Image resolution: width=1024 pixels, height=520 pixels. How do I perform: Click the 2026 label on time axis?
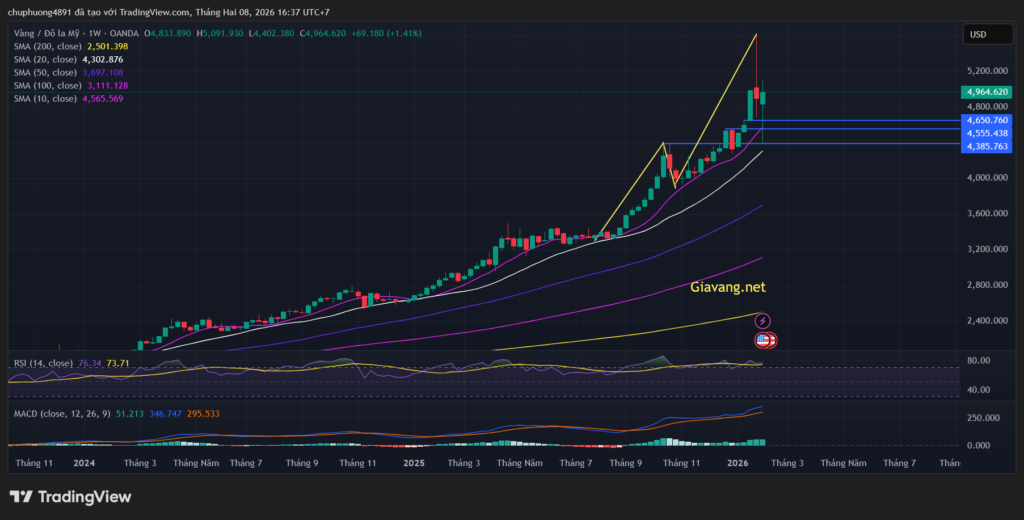(x=737, y=464)
